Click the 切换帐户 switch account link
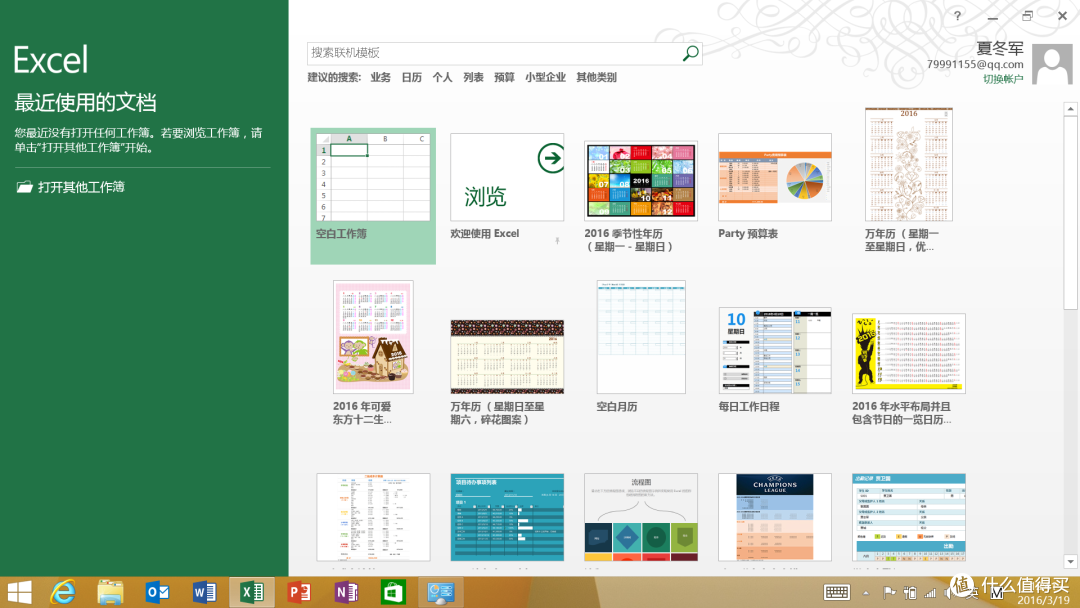 (x=1003, y=79)
